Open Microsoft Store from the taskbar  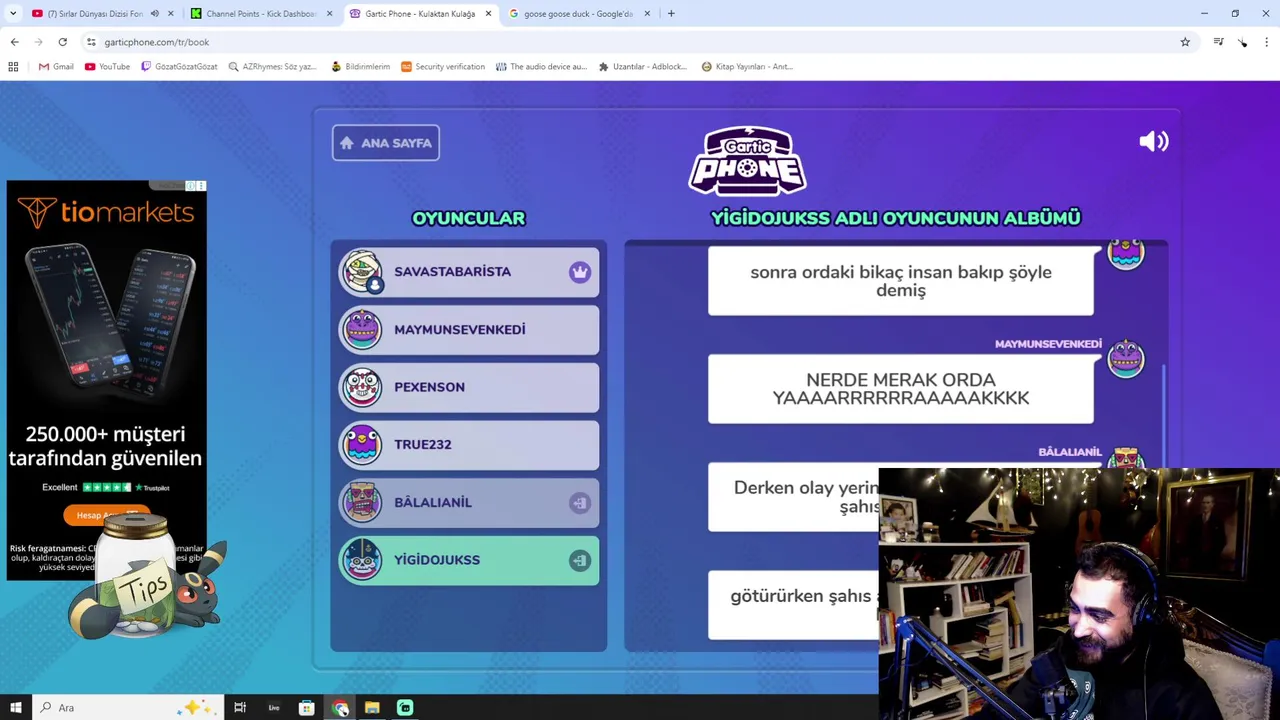pos(307,708)
